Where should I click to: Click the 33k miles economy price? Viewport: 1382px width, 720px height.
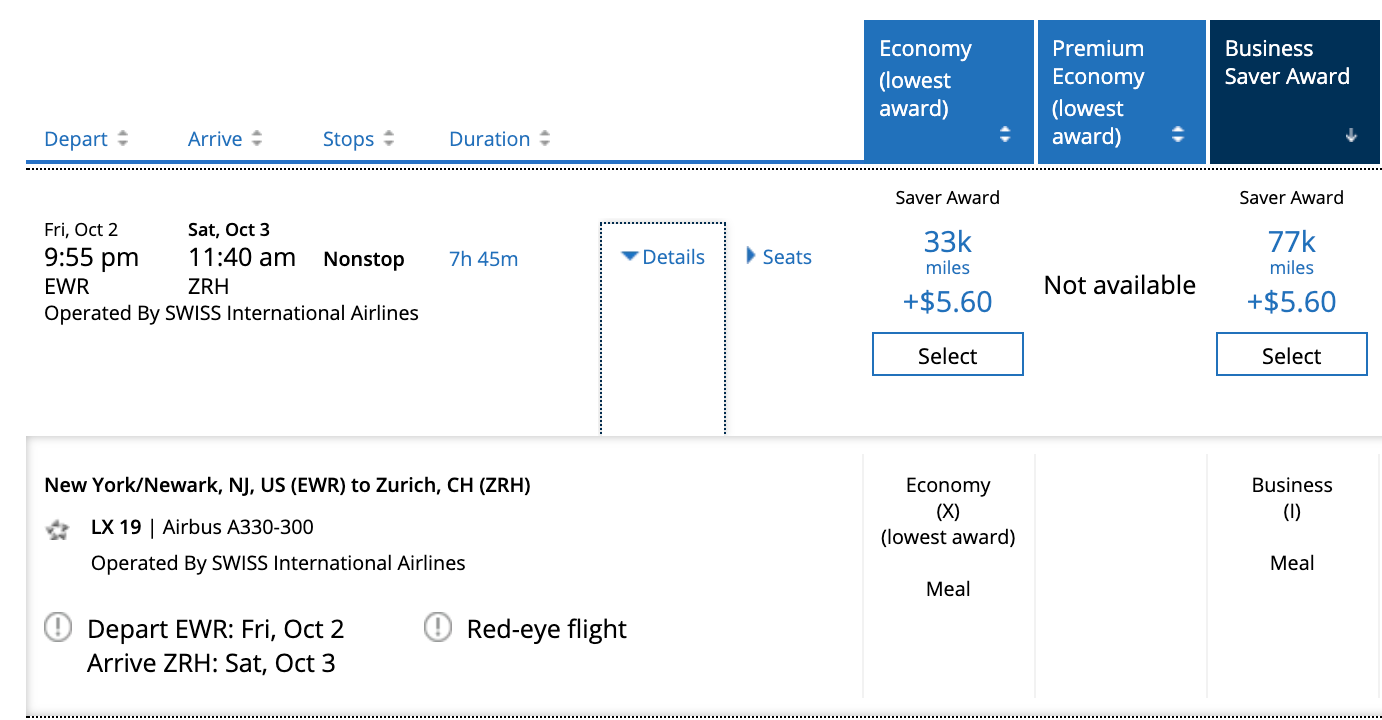[947, 242]
